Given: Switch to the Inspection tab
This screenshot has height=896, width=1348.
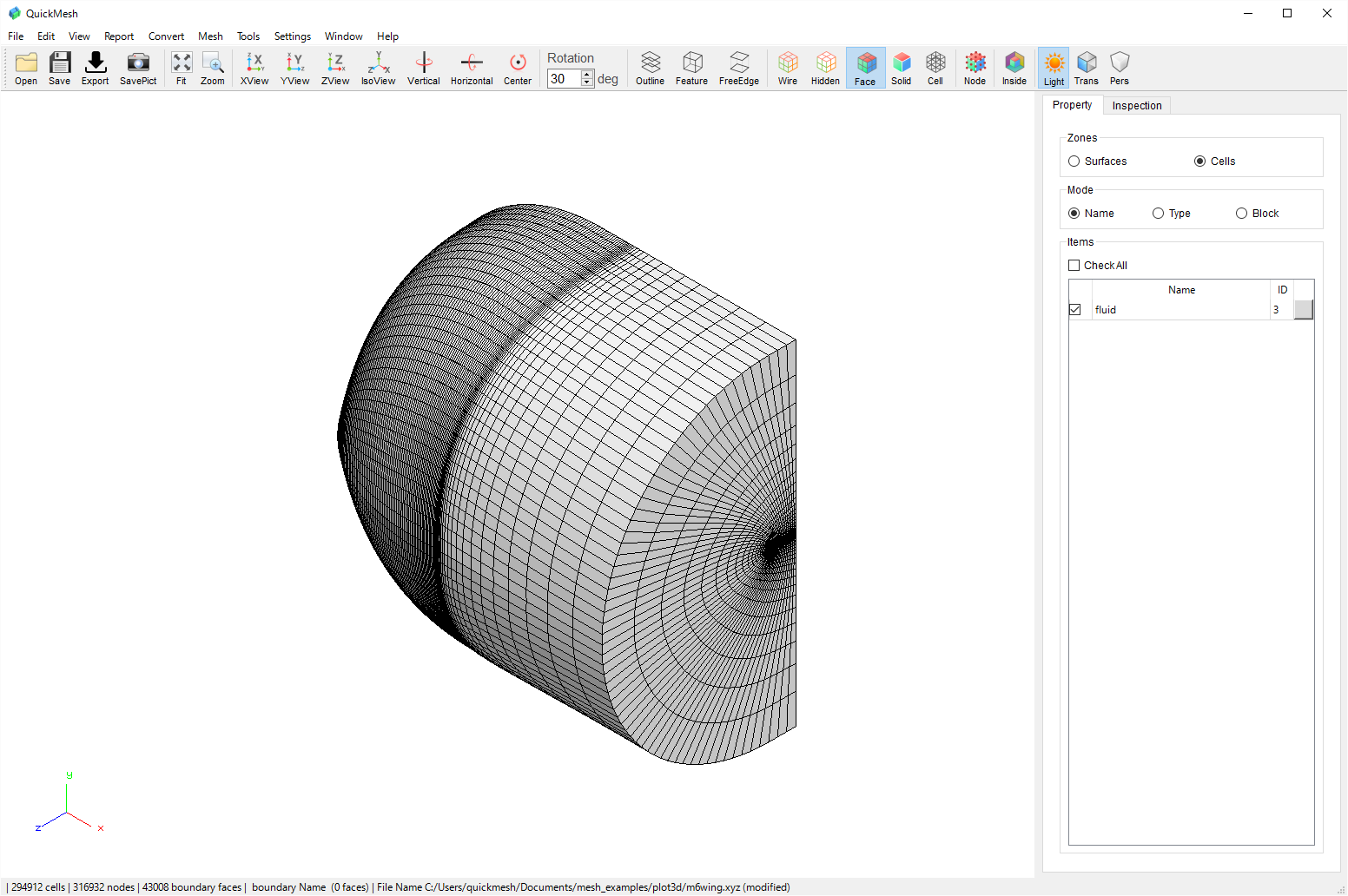Looking at the screenshot, I should point(1137,106).
